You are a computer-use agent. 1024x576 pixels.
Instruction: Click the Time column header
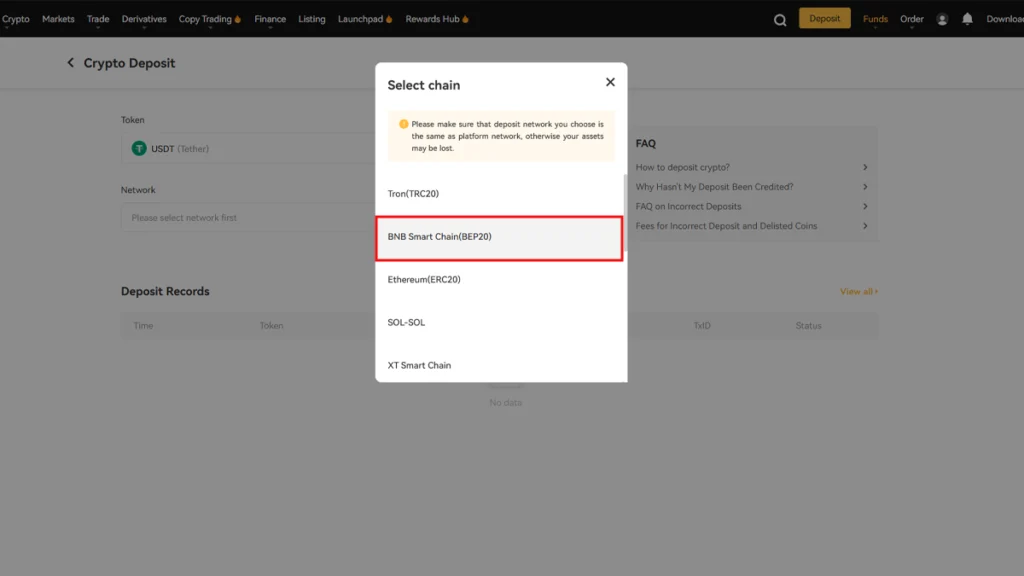point(143,325)
